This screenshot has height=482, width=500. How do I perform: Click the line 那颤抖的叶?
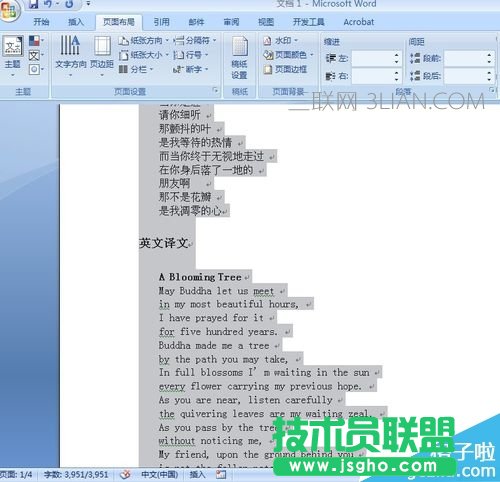click(185, 129)
